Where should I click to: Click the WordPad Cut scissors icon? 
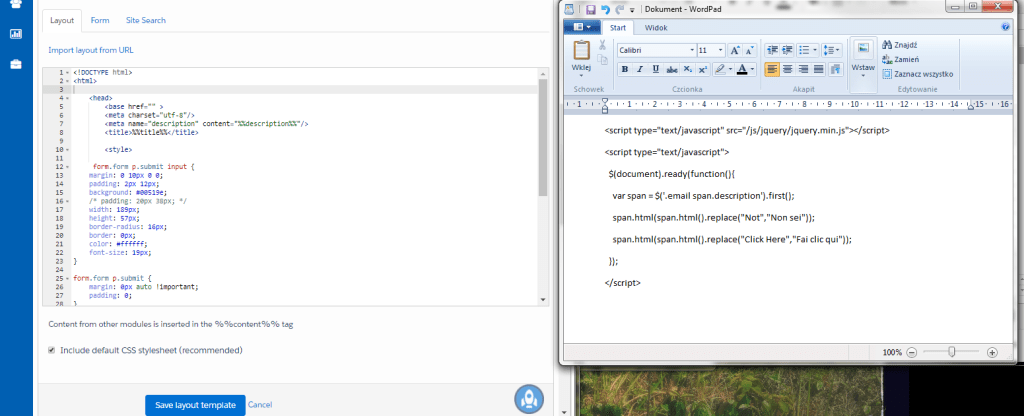click(x=602, y=46)
